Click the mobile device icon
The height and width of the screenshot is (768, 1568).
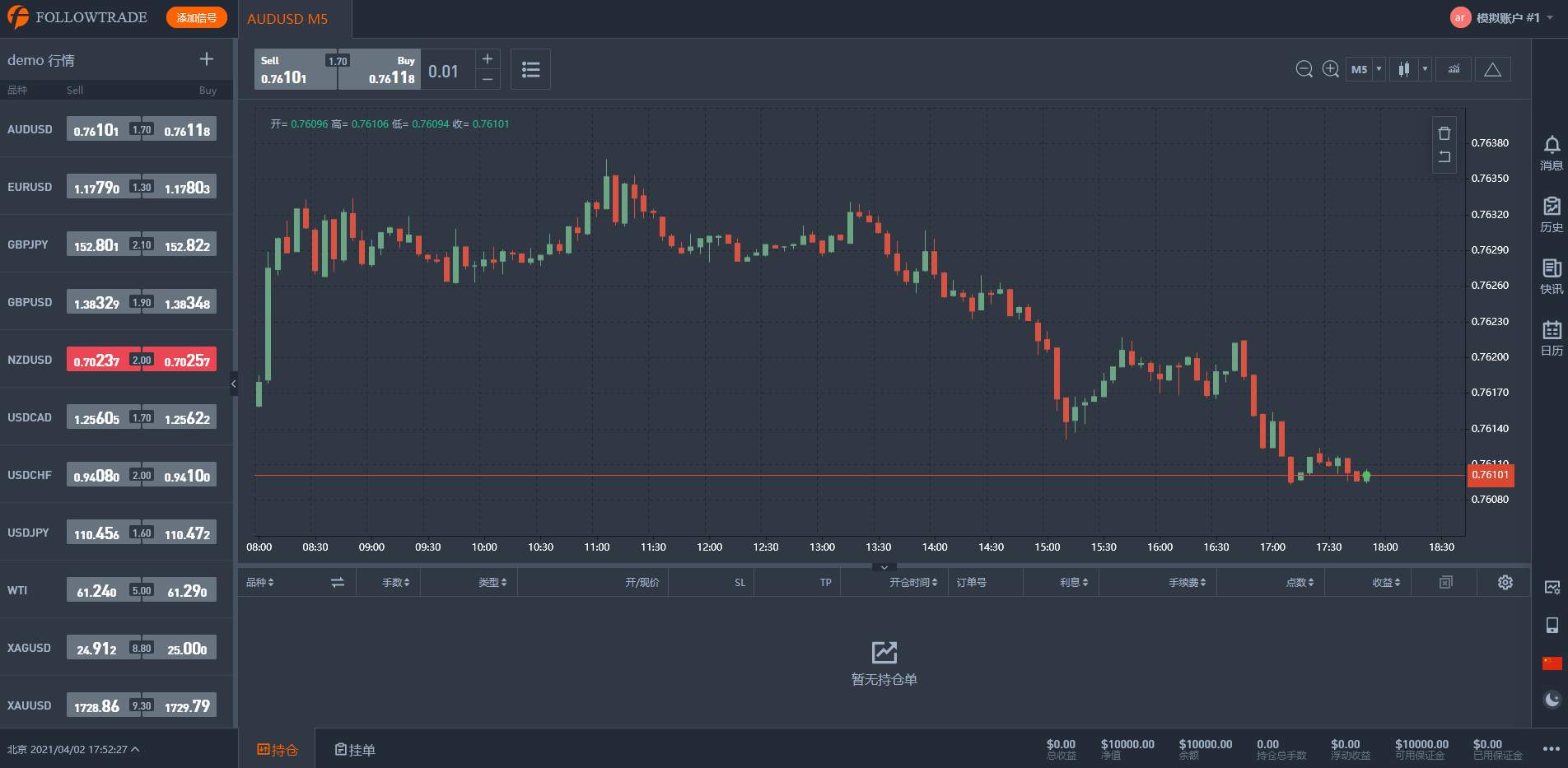pyautogui.click(x=1552, y=625)
